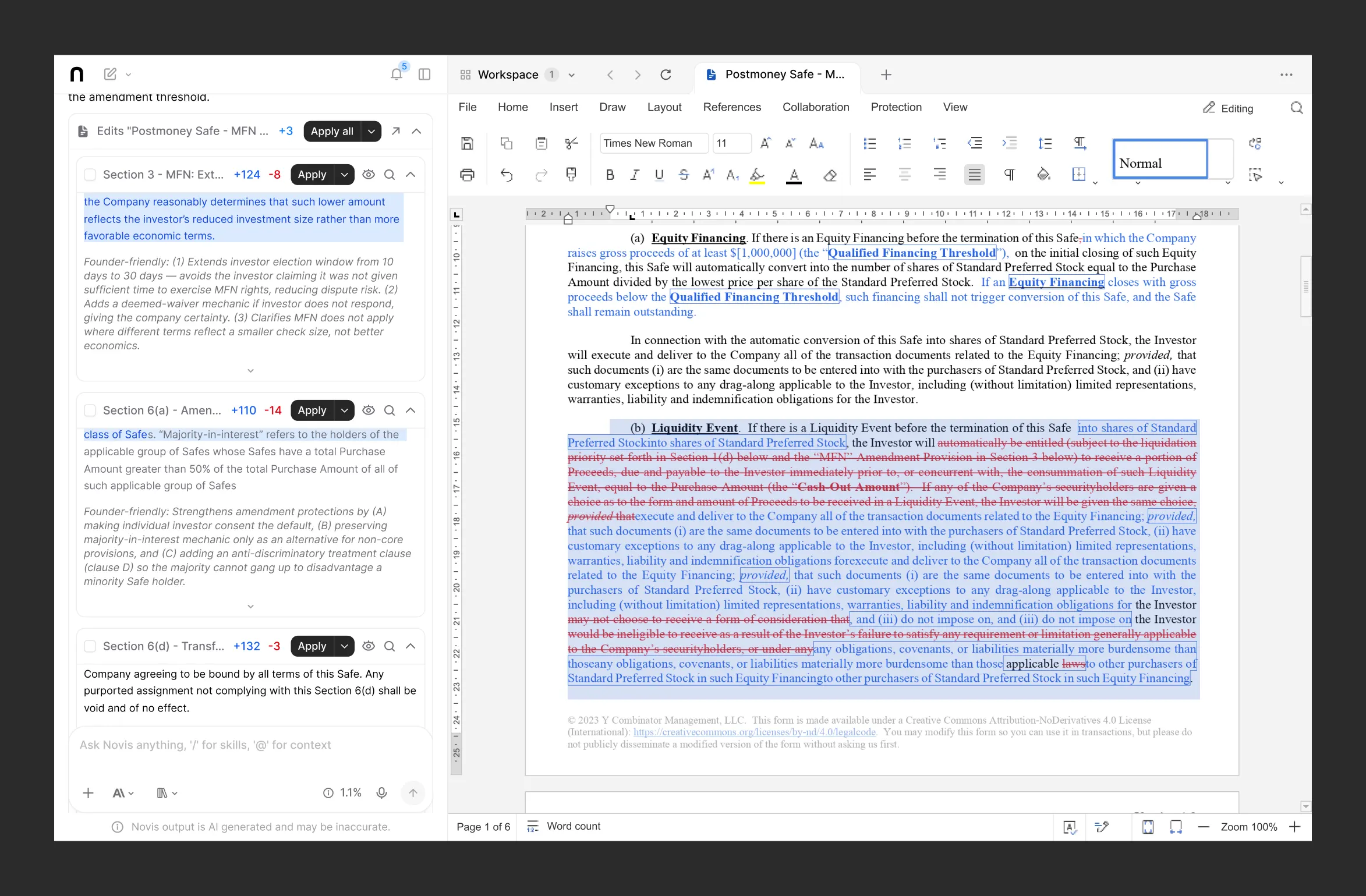1366x896 pixels.
Task: Tick the Section 6(a) - Amendment checkbox
Action: [90, 410]
